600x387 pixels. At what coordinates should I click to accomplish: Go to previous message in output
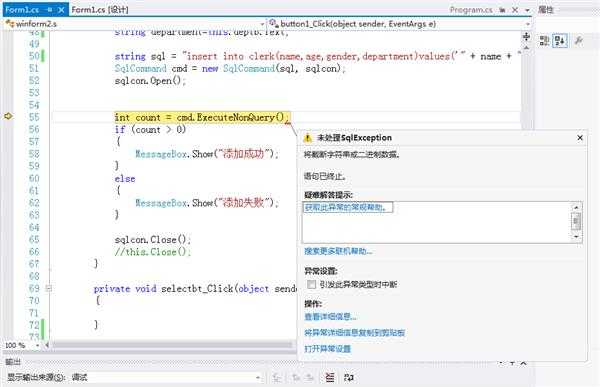pos(295,378)
